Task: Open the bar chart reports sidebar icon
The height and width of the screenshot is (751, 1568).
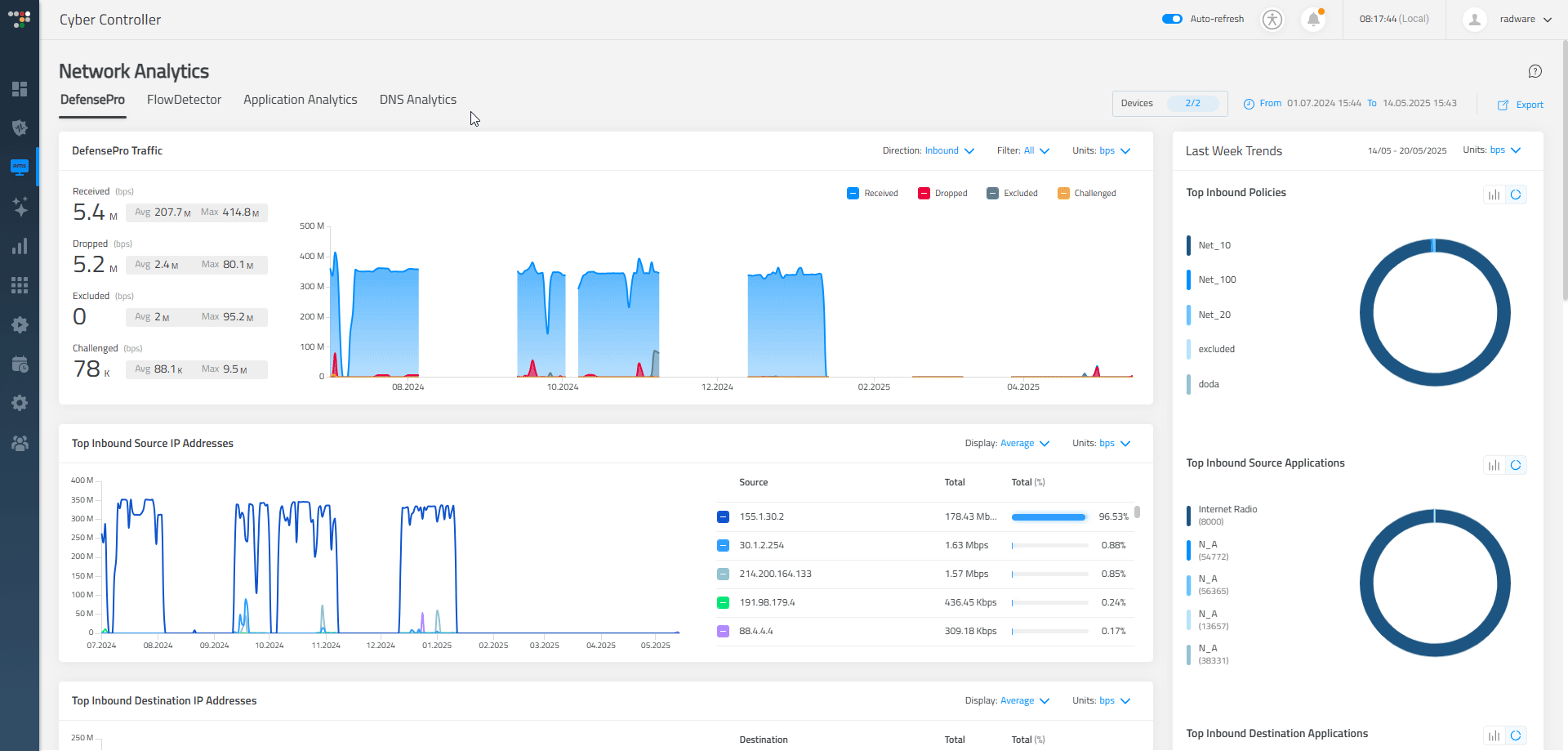Action: (20, 246)
